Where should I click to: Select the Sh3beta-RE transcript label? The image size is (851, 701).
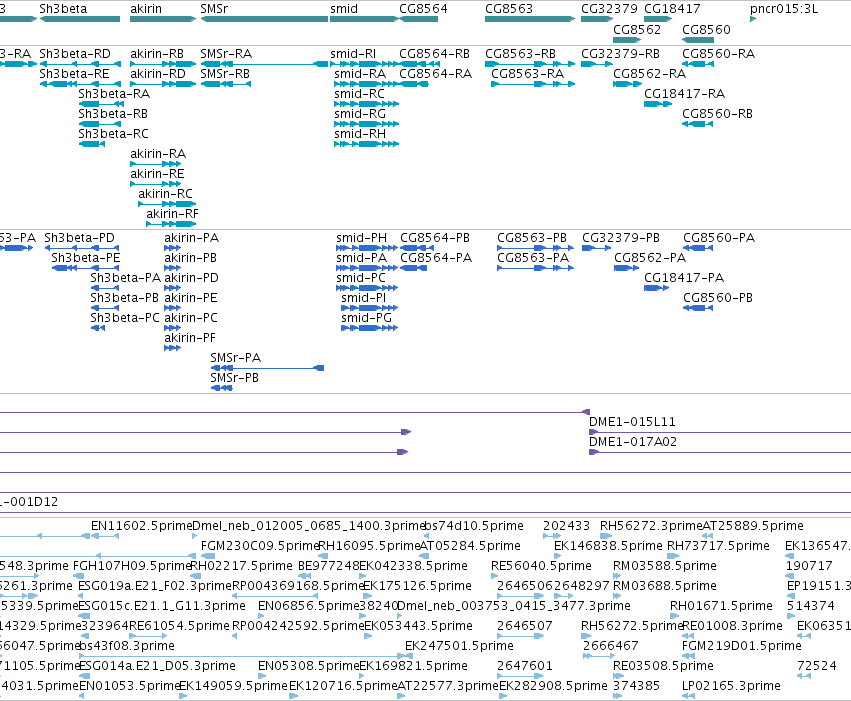click(74, 73)
